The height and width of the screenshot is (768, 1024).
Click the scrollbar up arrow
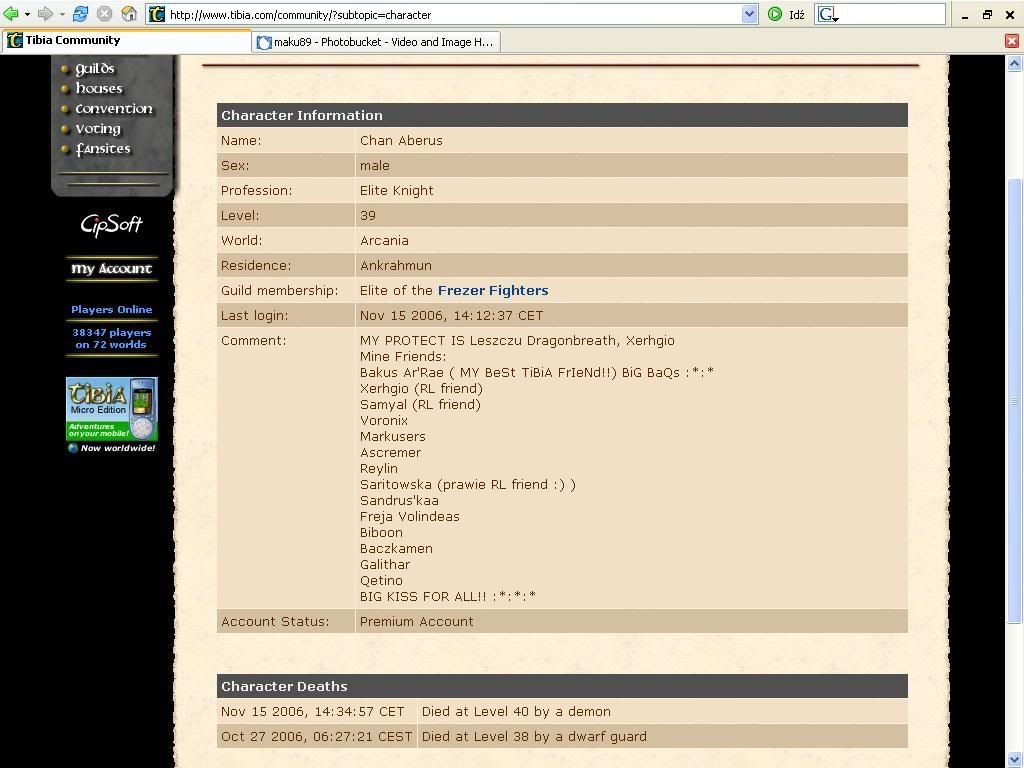click(1014, 63)
